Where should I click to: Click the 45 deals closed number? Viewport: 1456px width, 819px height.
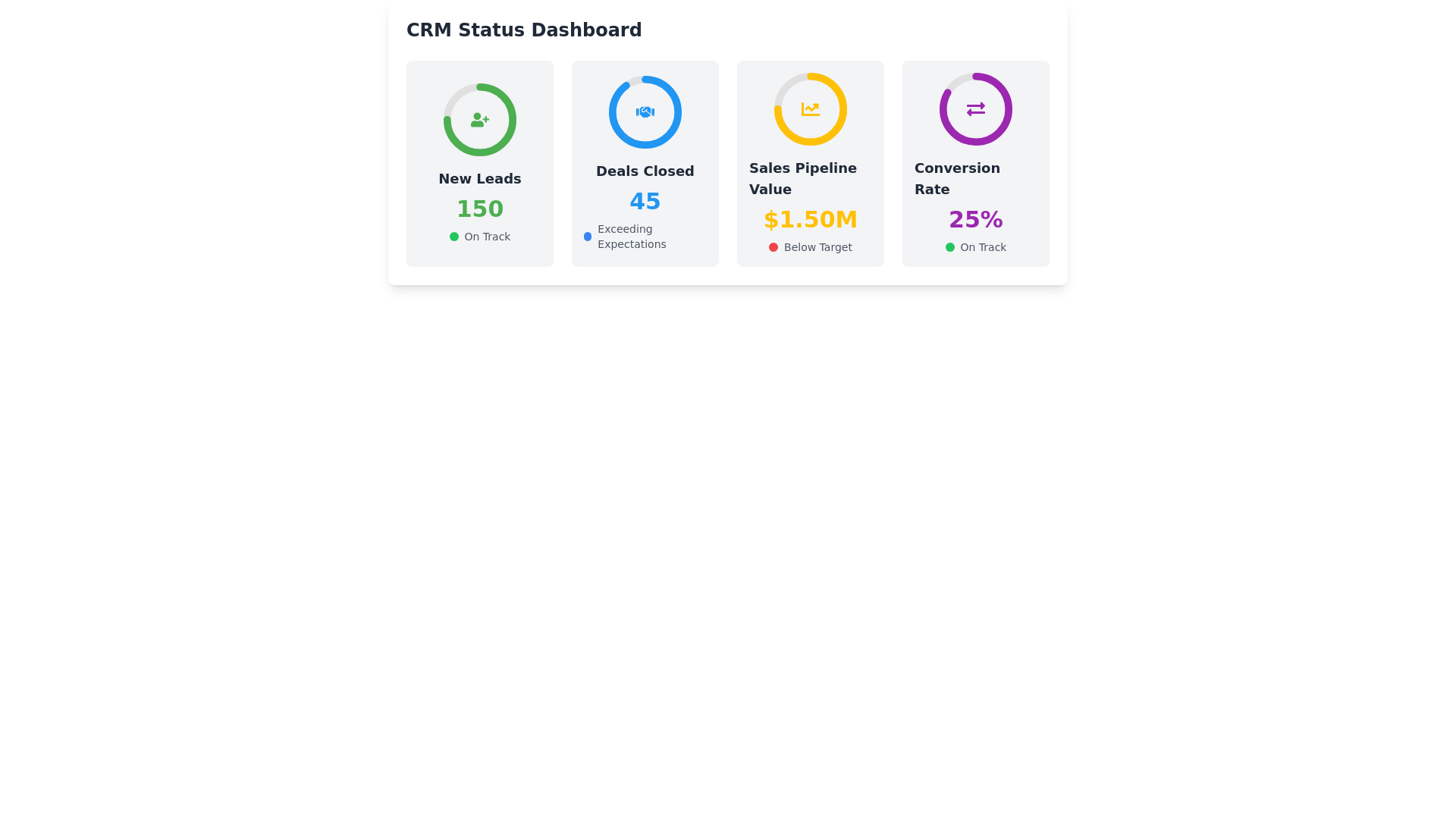click(x=645, y=202)
